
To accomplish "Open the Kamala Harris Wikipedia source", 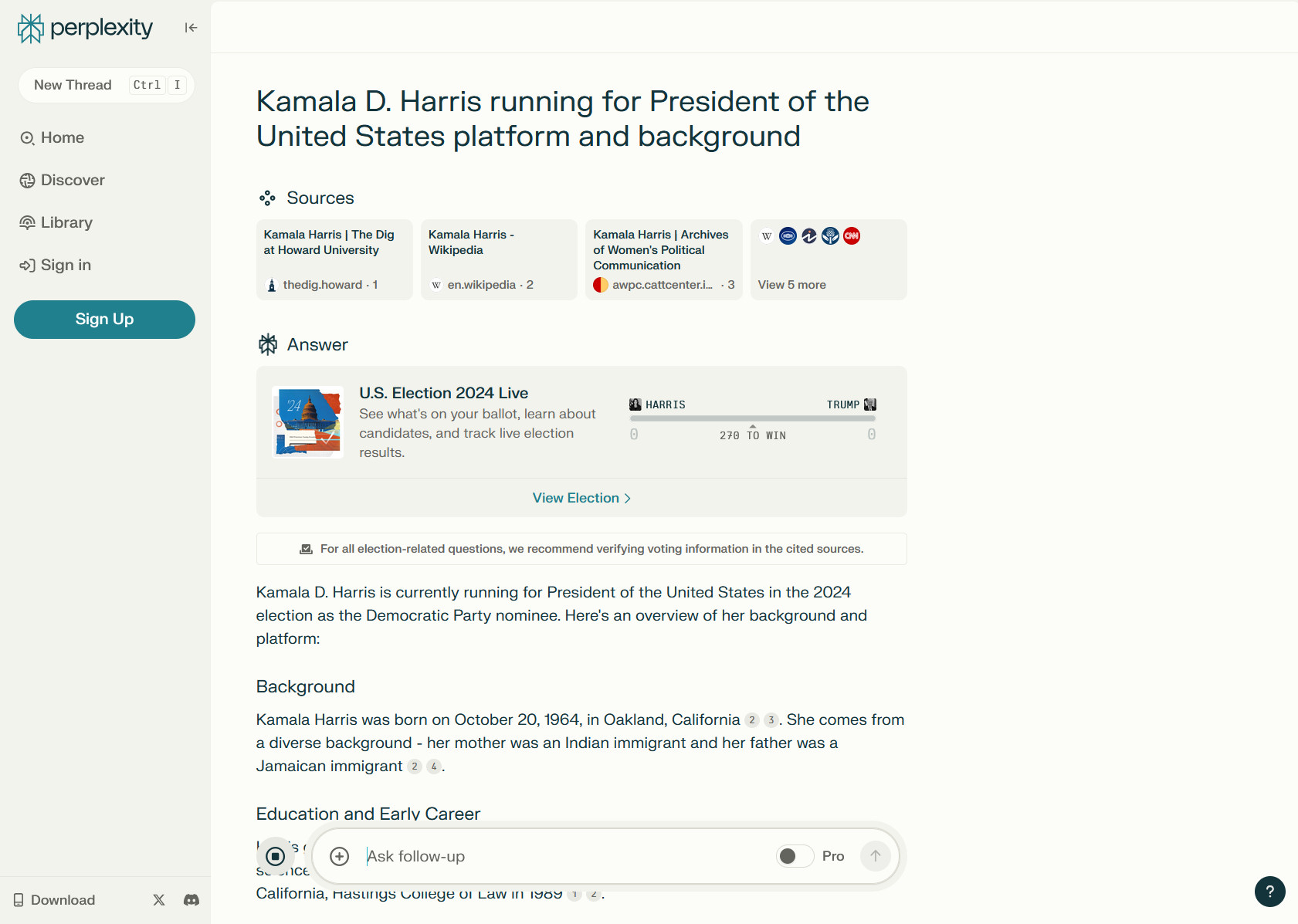I will 498,259.
